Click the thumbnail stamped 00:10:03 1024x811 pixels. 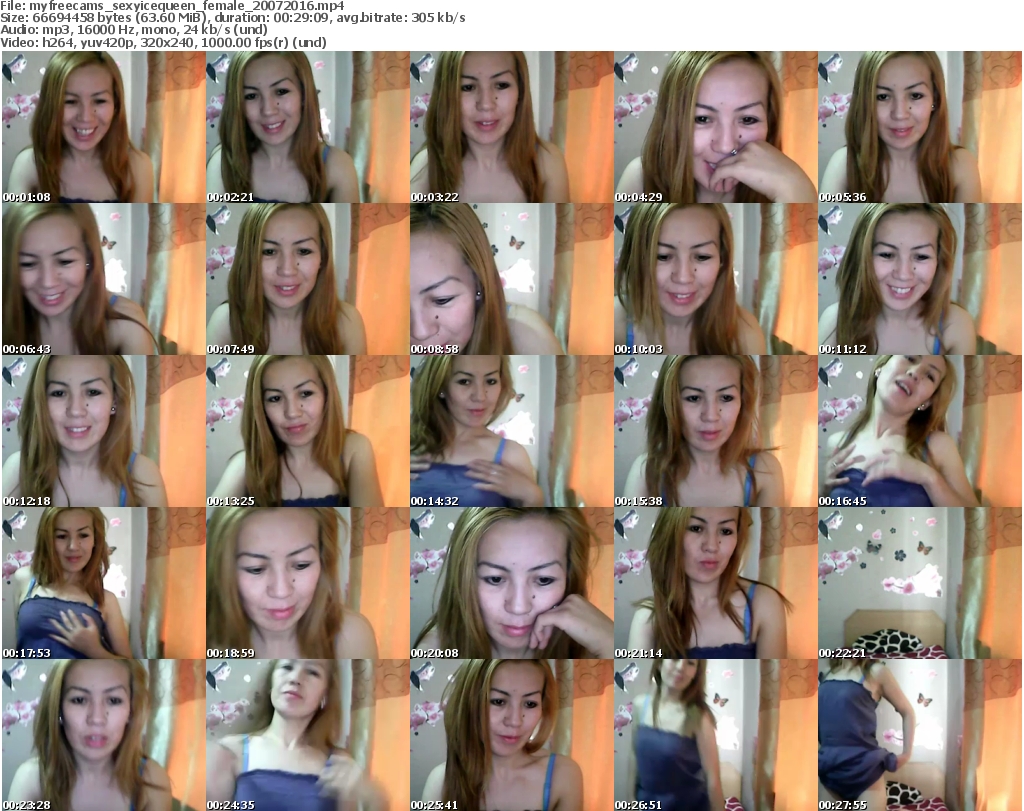coord(716,279)
